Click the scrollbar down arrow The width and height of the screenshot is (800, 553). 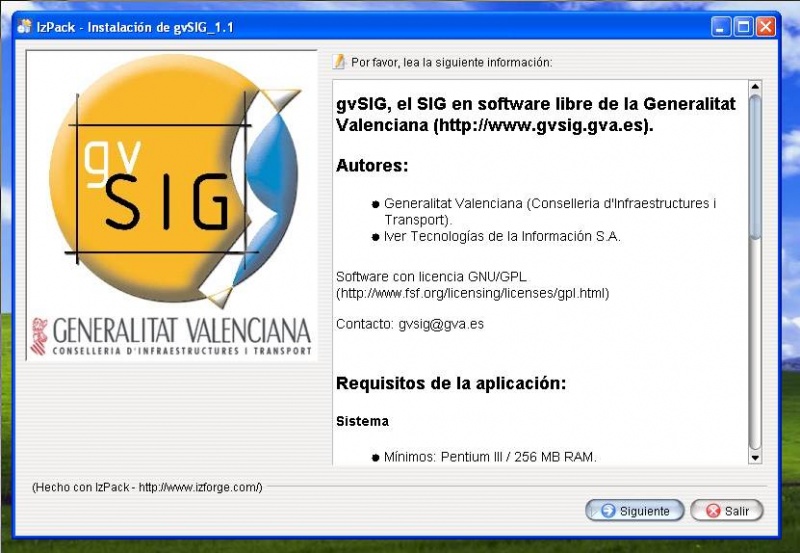click(755, 457)
